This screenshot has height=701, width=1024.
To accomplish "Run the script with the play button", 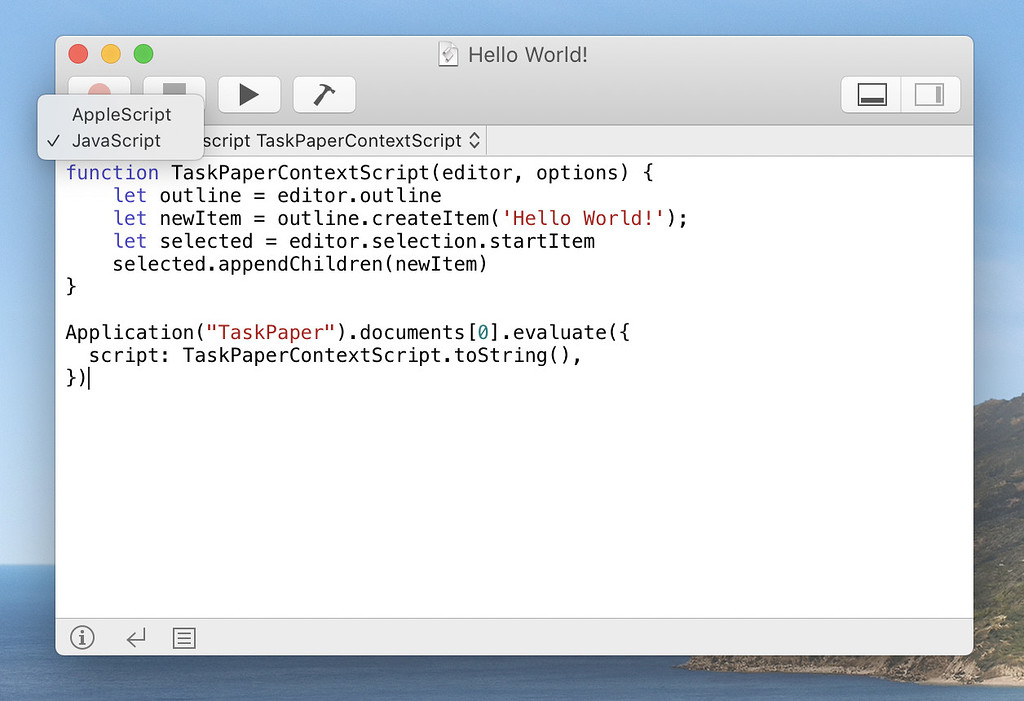I will point(248,94).
